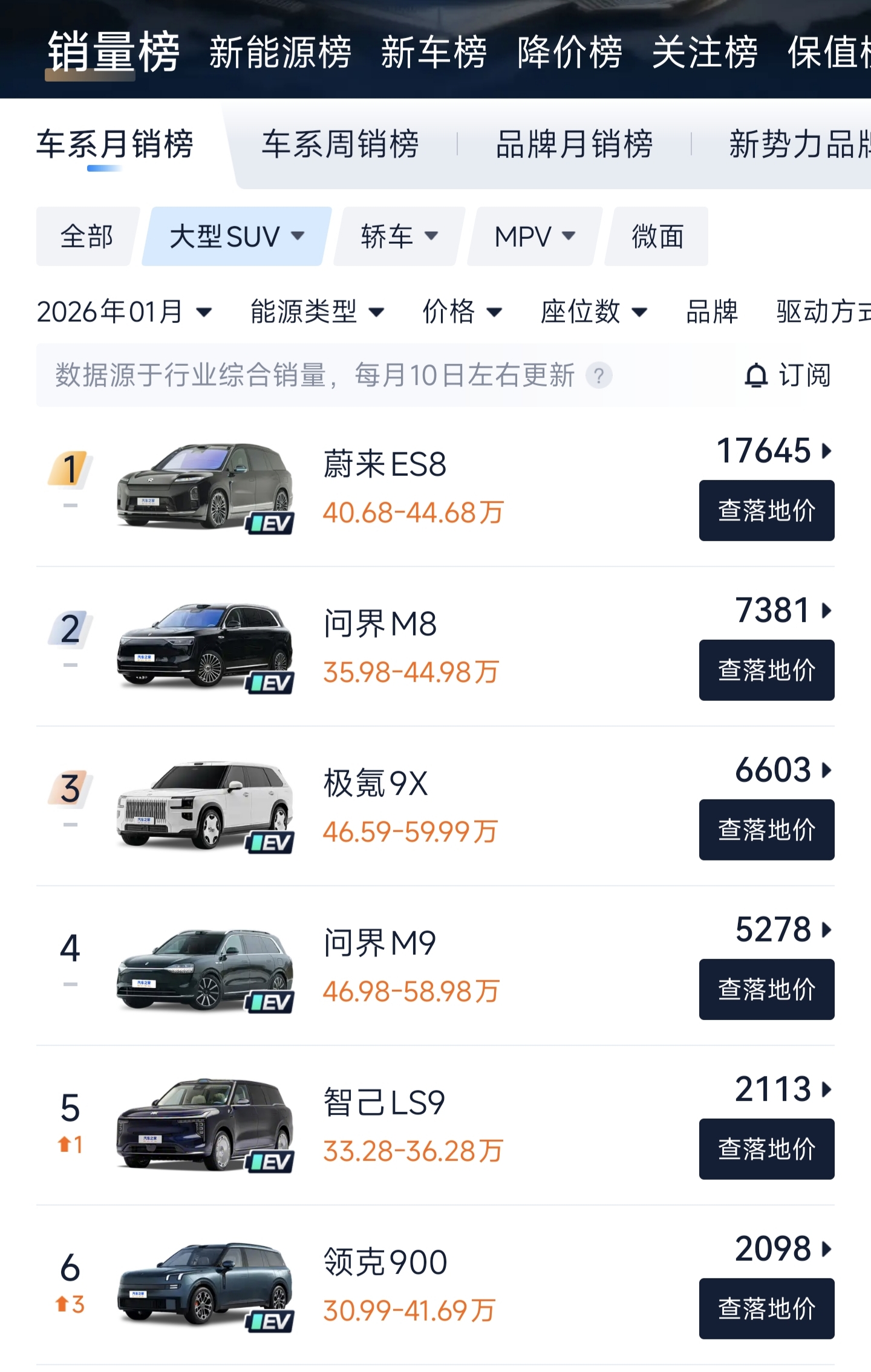Select the 微面 category filter

657,236
